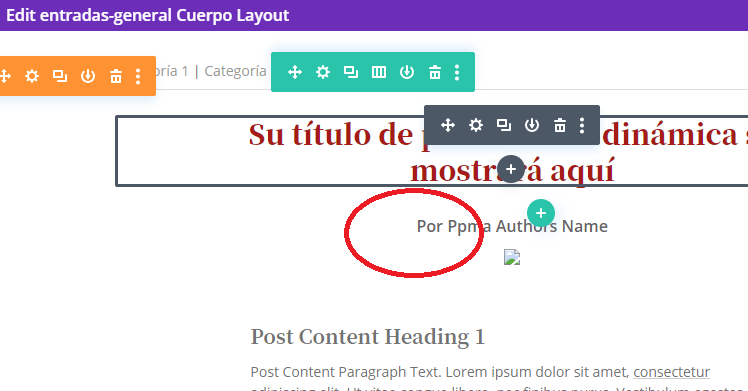Image resolution: width=748 pixels, height=391 pixels.
Task: Select the dynamic post title heading
Action: [x=498, y=153]
